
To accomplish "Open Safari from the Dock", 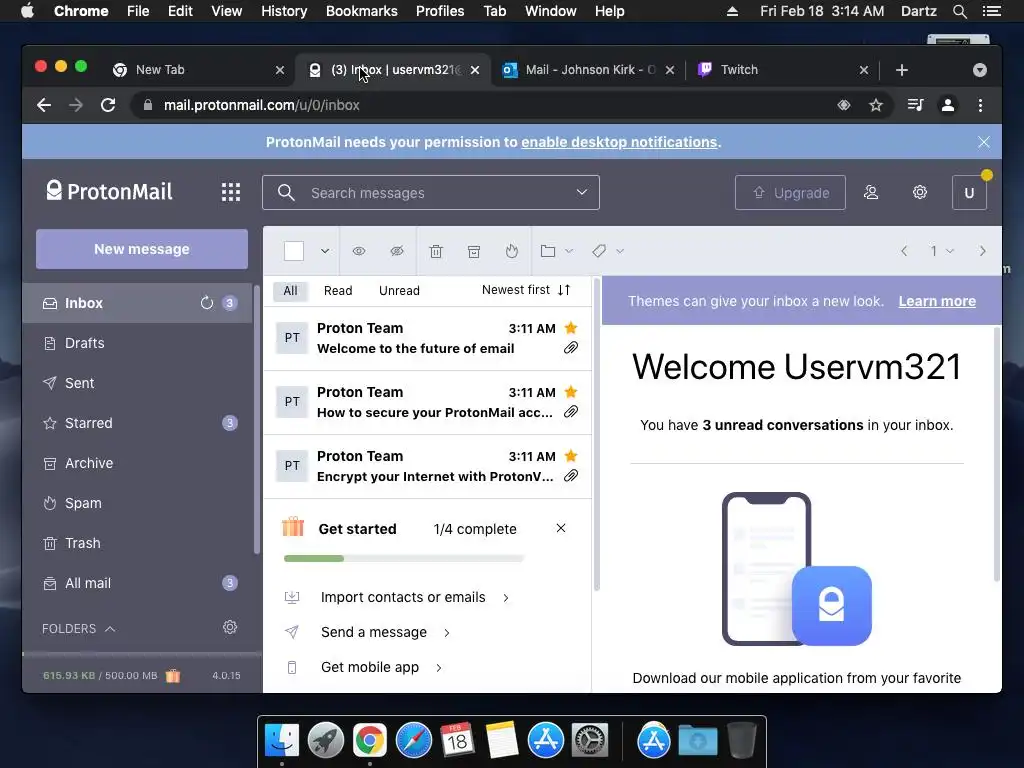I will [413, 740].
